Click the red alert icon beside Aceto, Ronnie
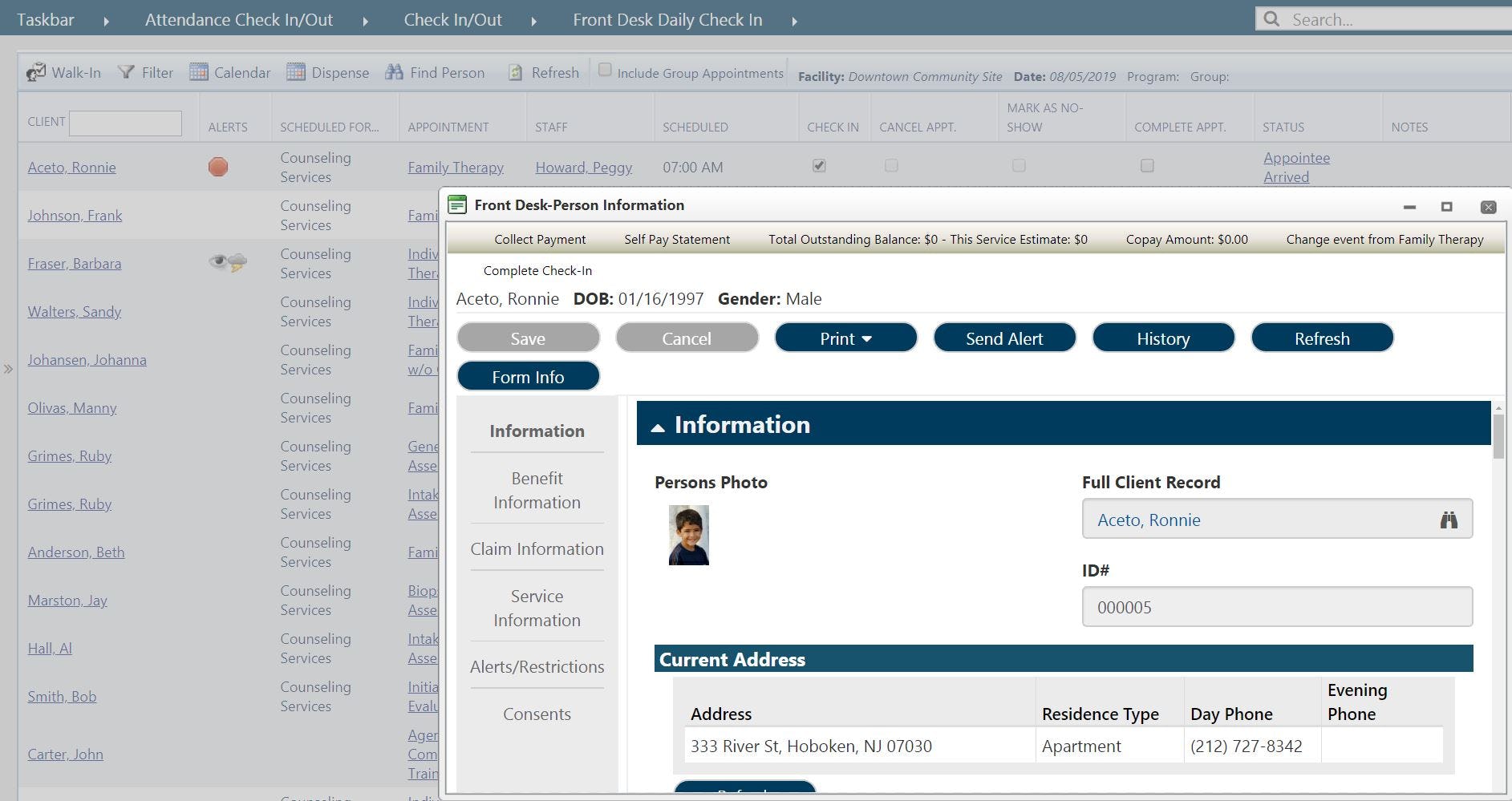Image resolution: width=1512 pixels, height=801 pixels. pos(217,167)
